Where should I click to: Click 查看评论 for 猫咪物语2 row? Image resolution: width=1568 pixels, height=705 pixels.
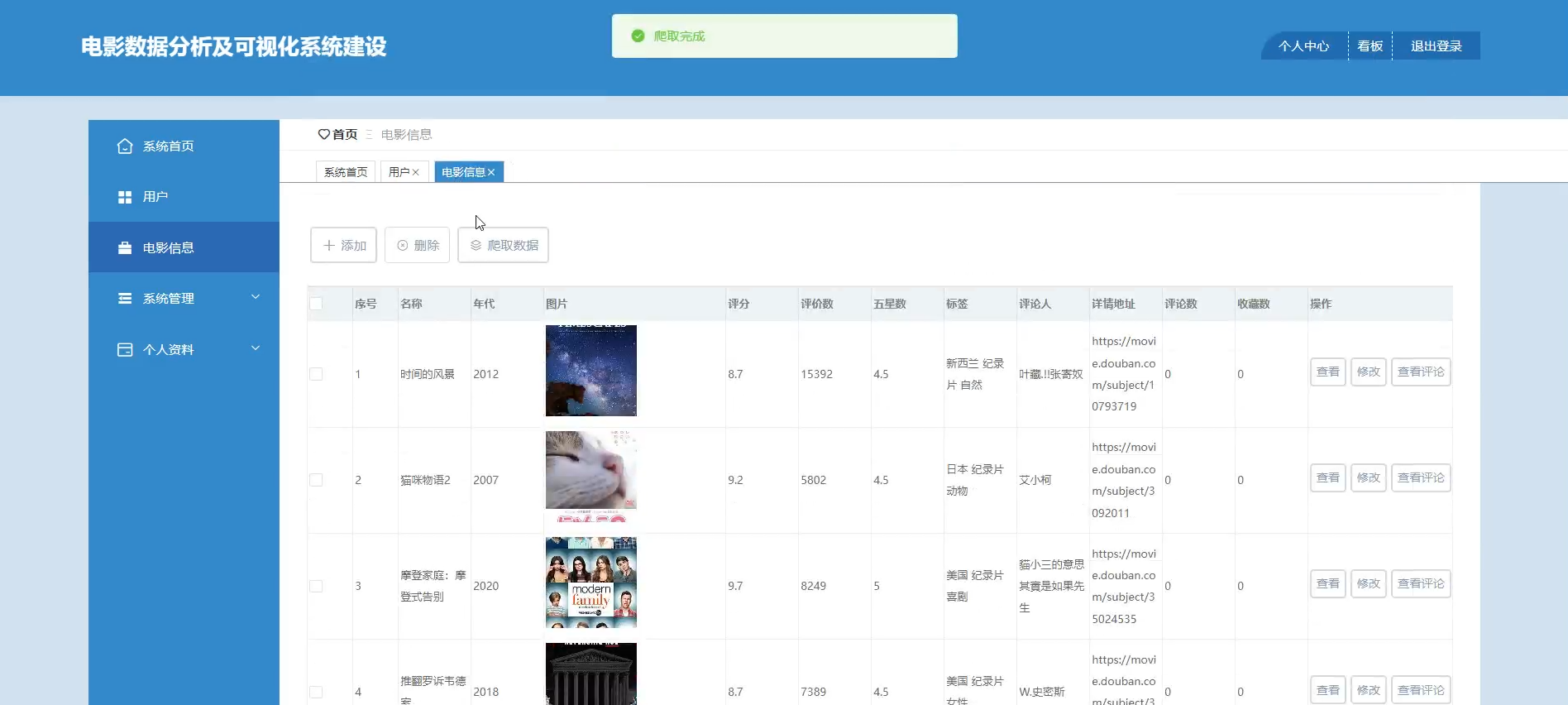[1421, 478]
